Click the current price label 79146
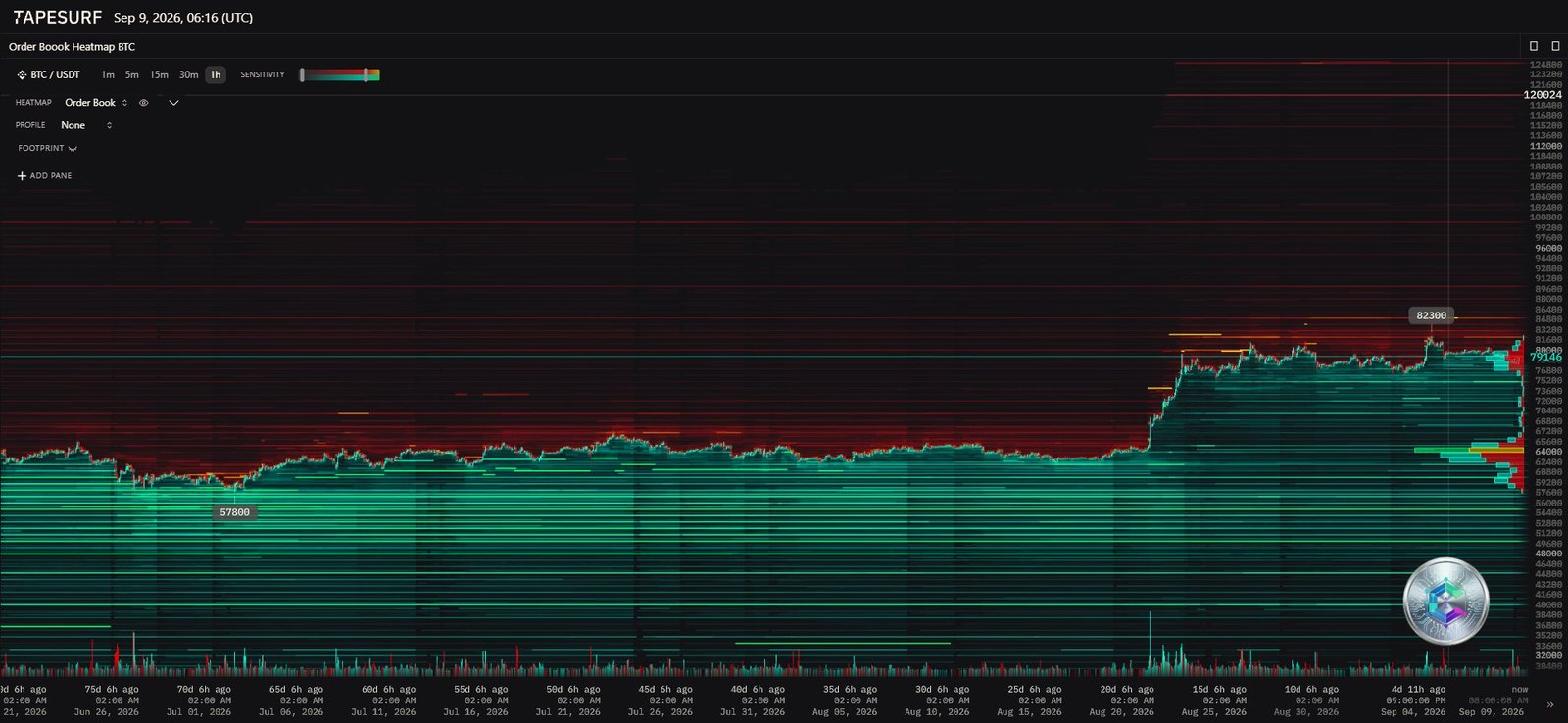This screenshot has height=723, width=1568. (x=1545, y=357)
